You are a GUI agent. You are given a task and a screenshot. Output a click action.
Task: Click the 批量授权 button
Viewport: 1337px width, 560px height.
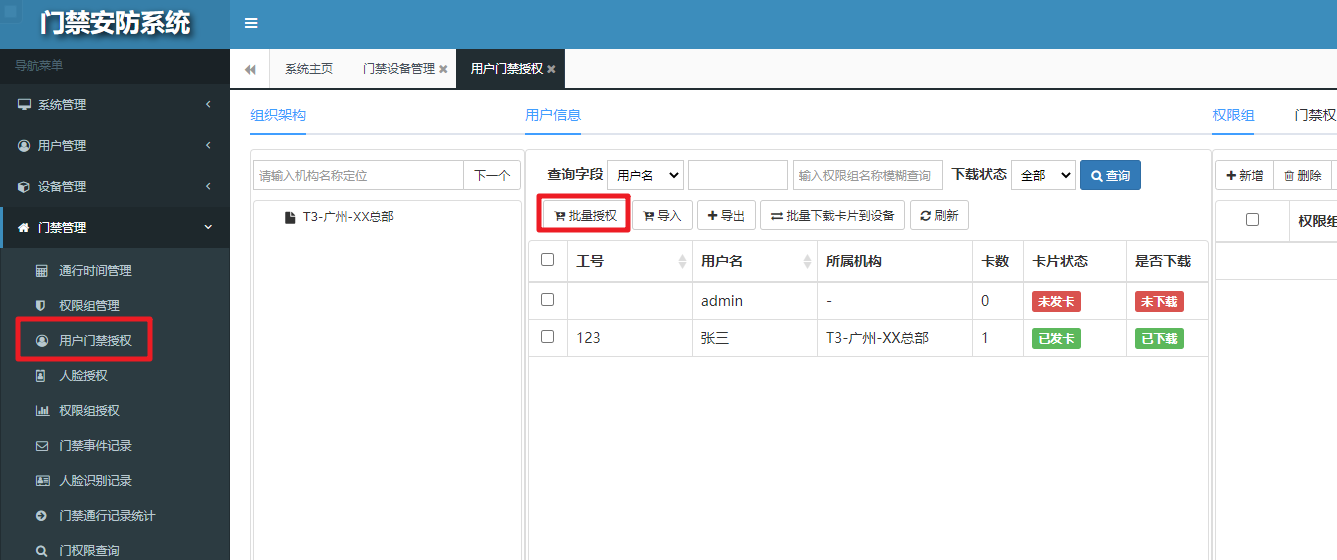tap(585, 215)
